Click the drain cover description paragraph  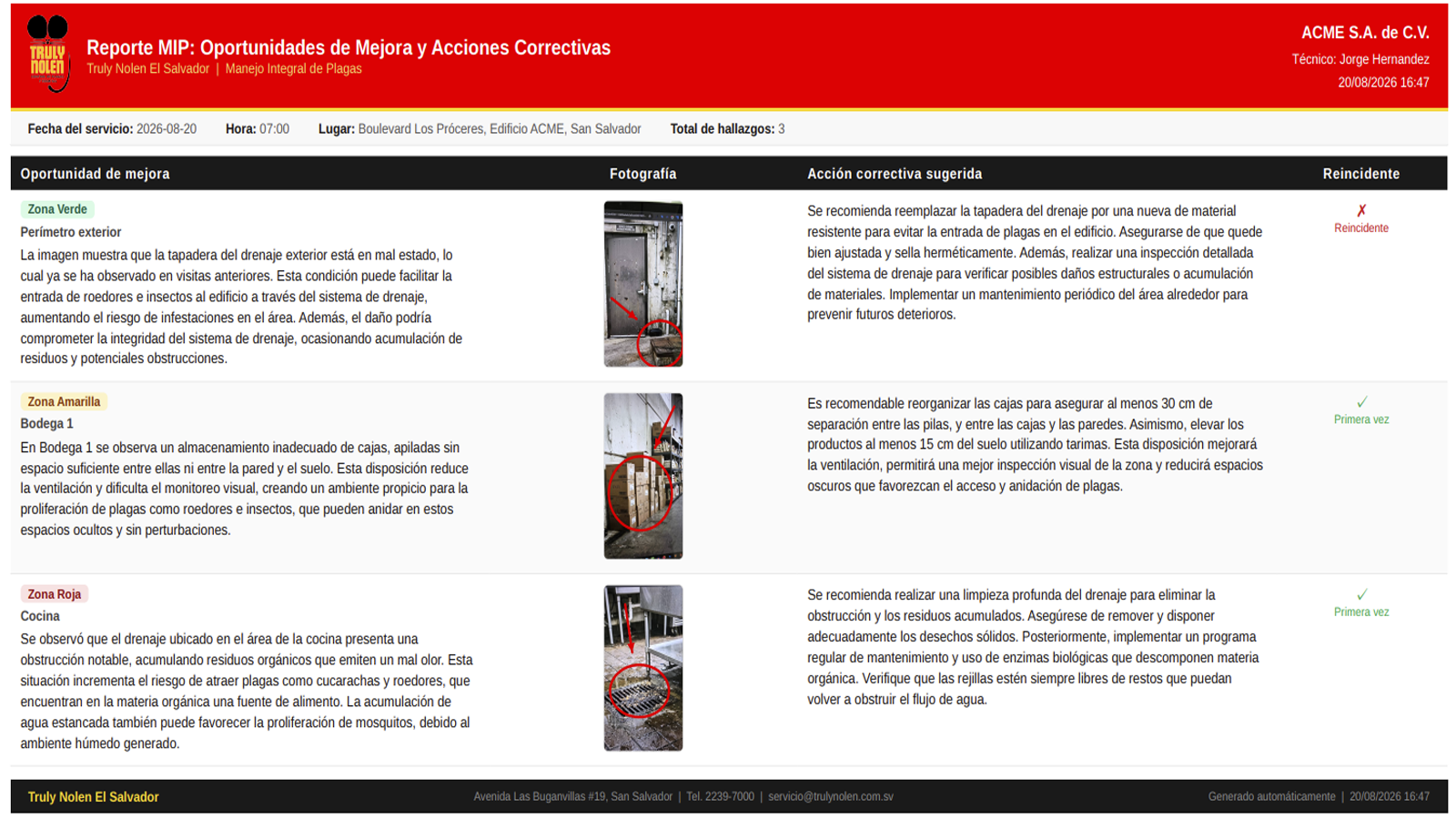coord(241,307)
